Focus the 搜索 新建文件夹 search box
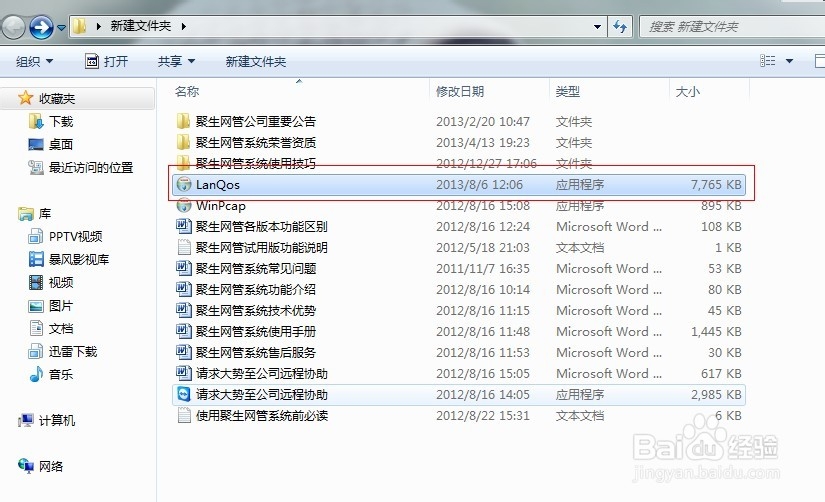Viewport: 825px width, 502px height. [x=731, y=26]
